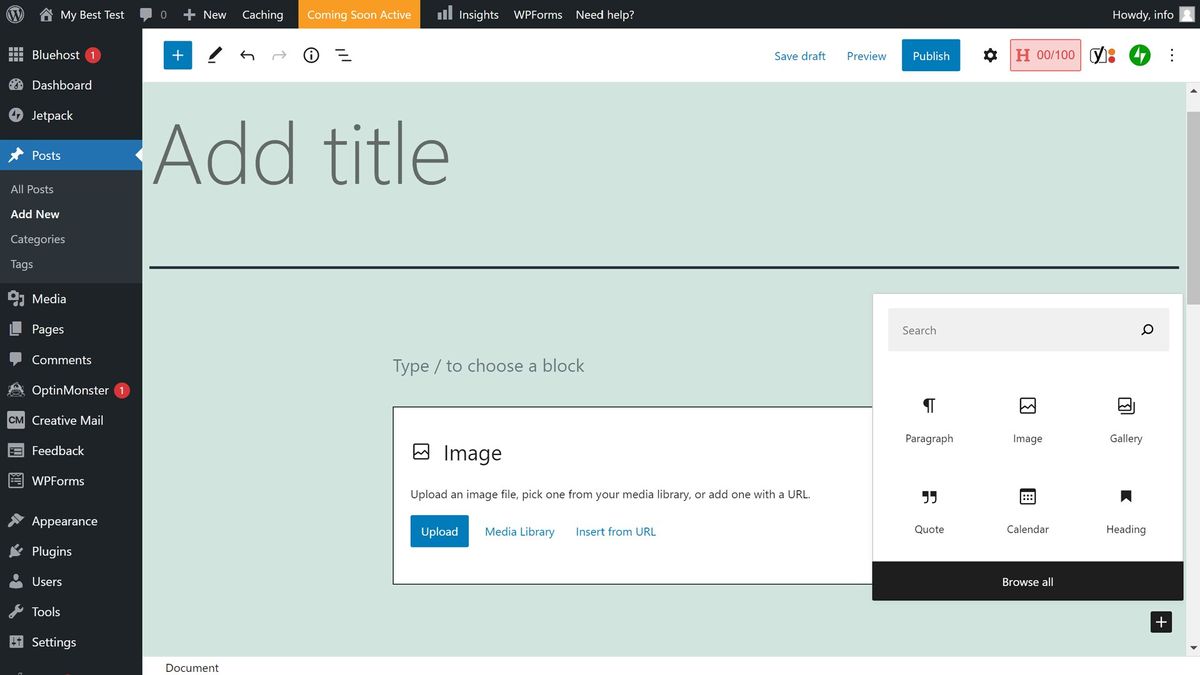Insert a Quote block
Image resolution: width=1200 pixels, height=675 pixels.
click(x=929, y=510)
